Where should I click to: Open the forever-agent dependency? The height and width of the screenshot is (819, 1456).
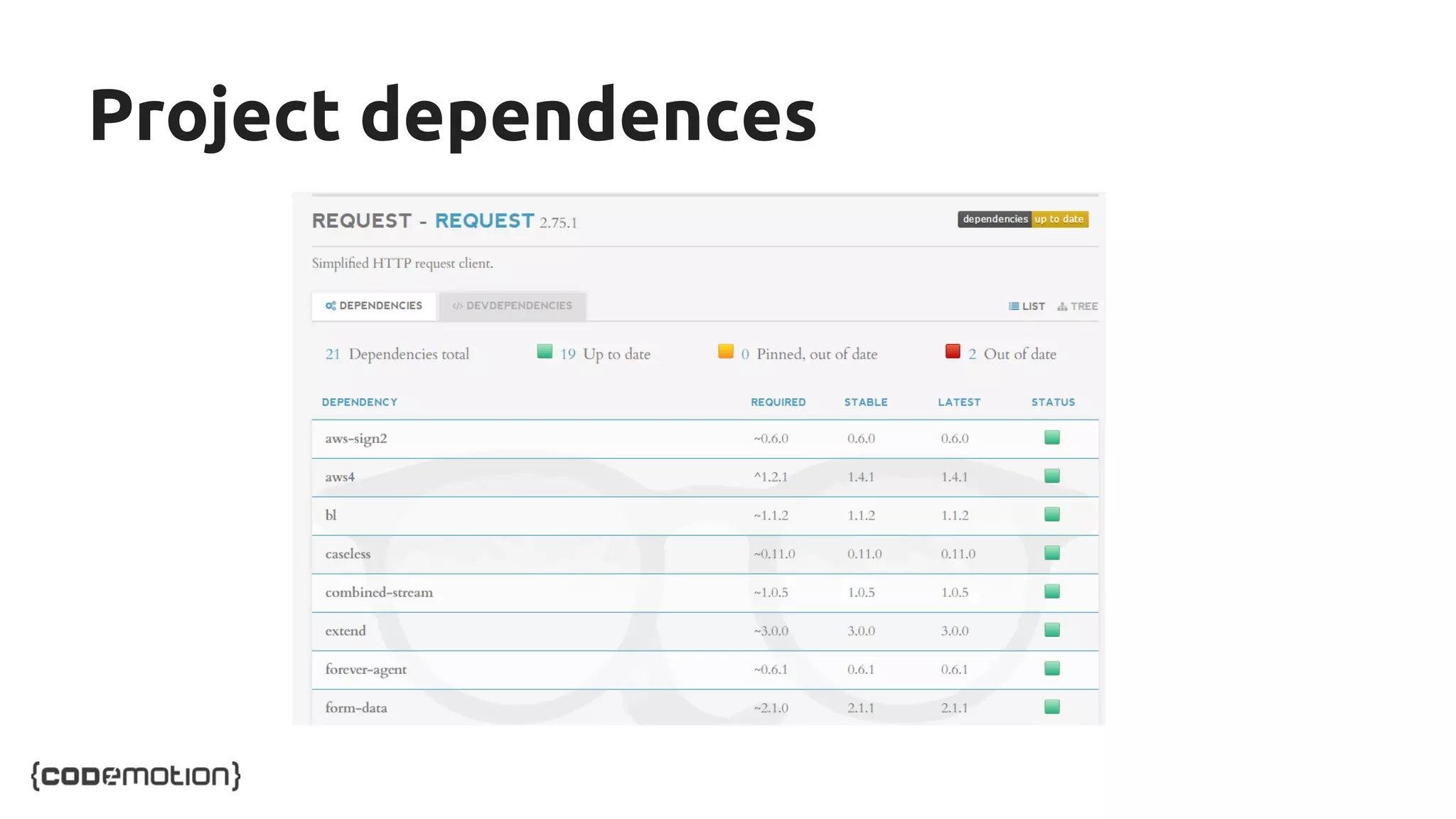366,670
